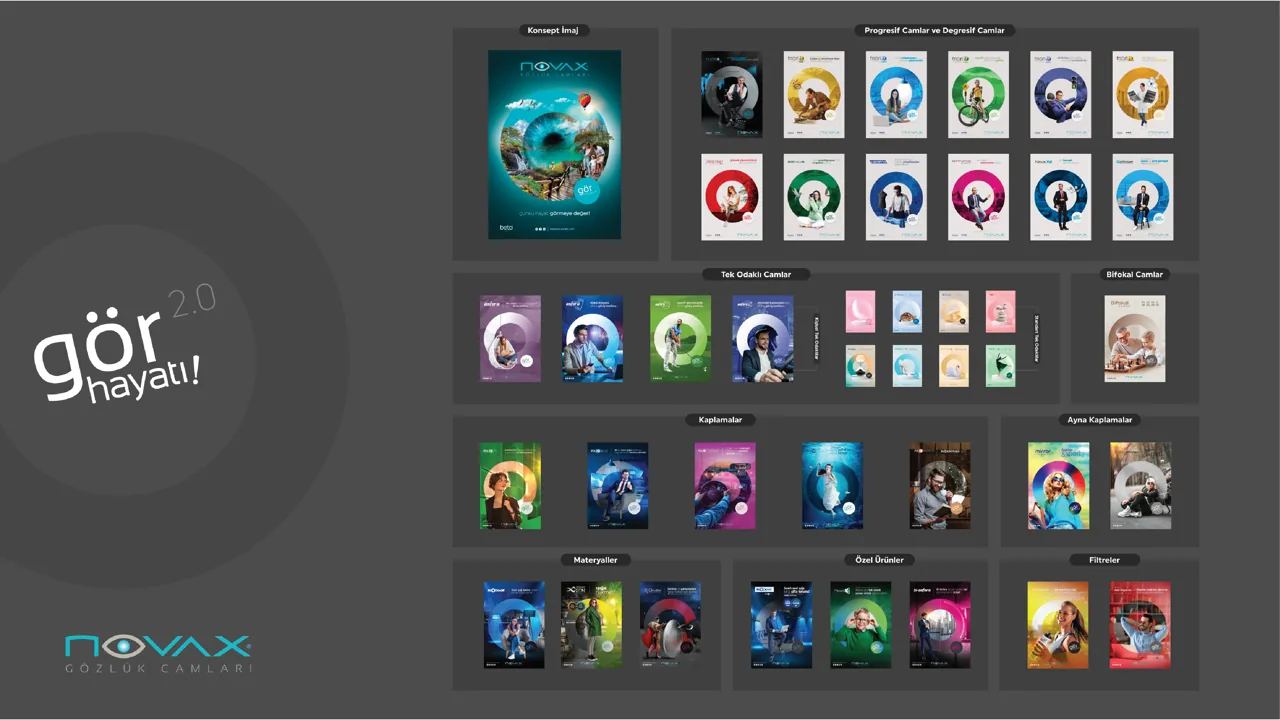Open the underwater woman in white dress poster
The width and height of the screenshot is (1280, 720).
(x=832, y=486)
